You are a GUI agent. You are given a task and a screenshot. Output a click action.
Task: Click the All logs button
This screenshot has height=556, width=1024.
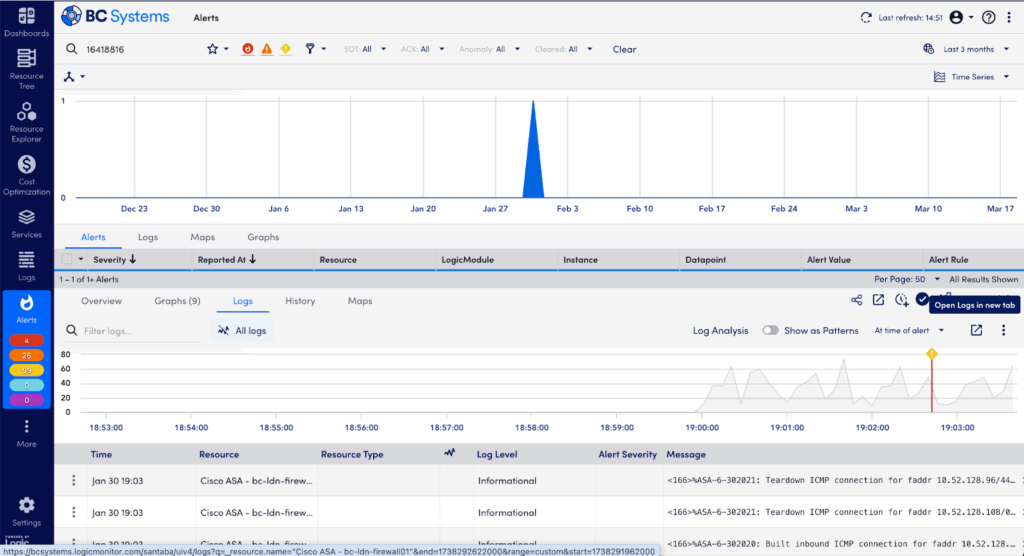(x=242, y=331)
